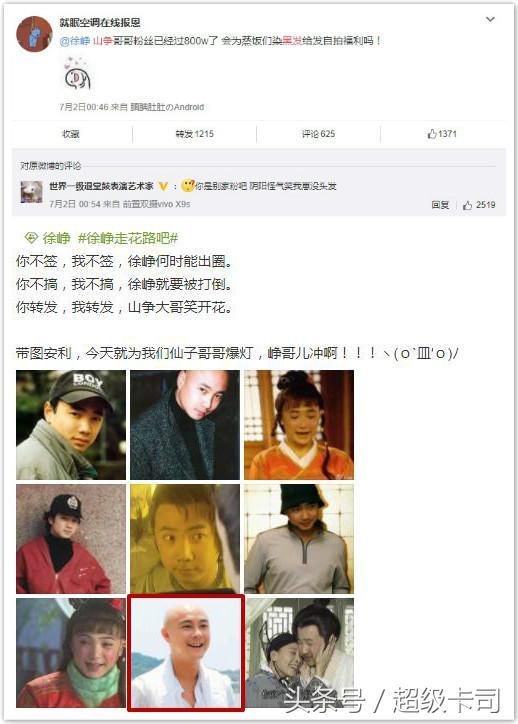Select the 收藏 favorite option
The width and height of the screenshot is (518, 724).
click(x=71, y=134)
